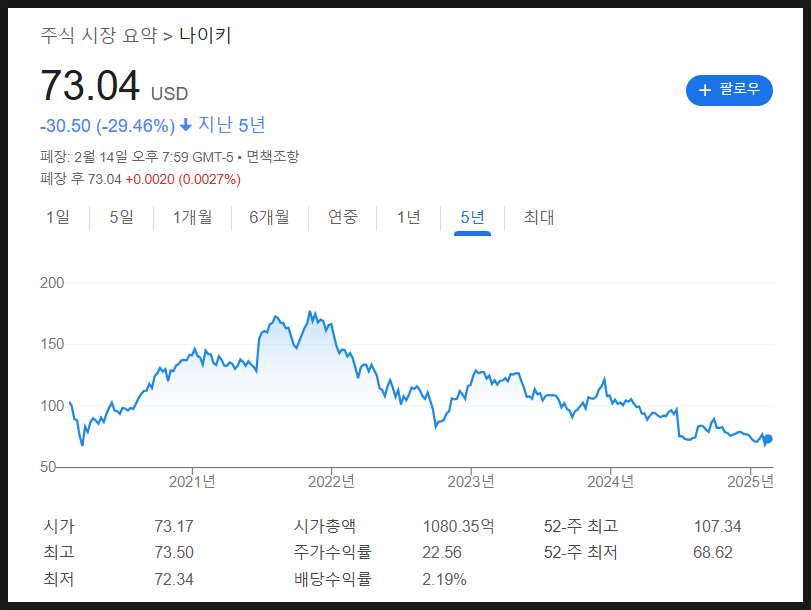Click the USD currency label
This screenshot has height=610, width=811.
(x=170, y=94)
